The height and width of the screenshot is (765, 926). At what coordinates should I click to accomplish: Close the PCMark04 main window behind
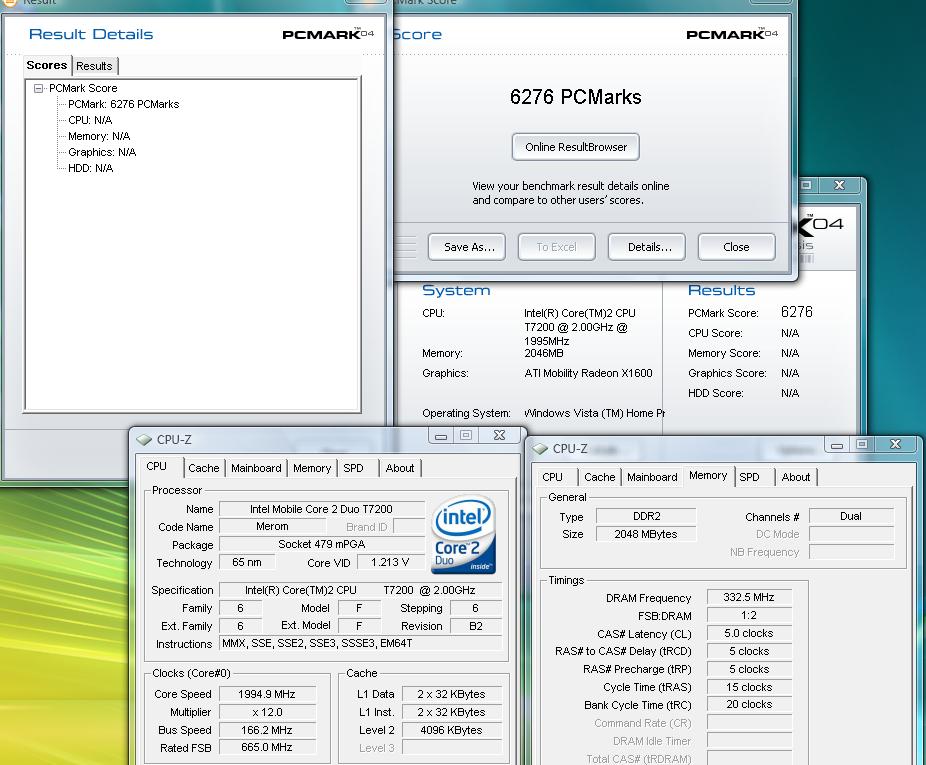click(x=839, y=185)
